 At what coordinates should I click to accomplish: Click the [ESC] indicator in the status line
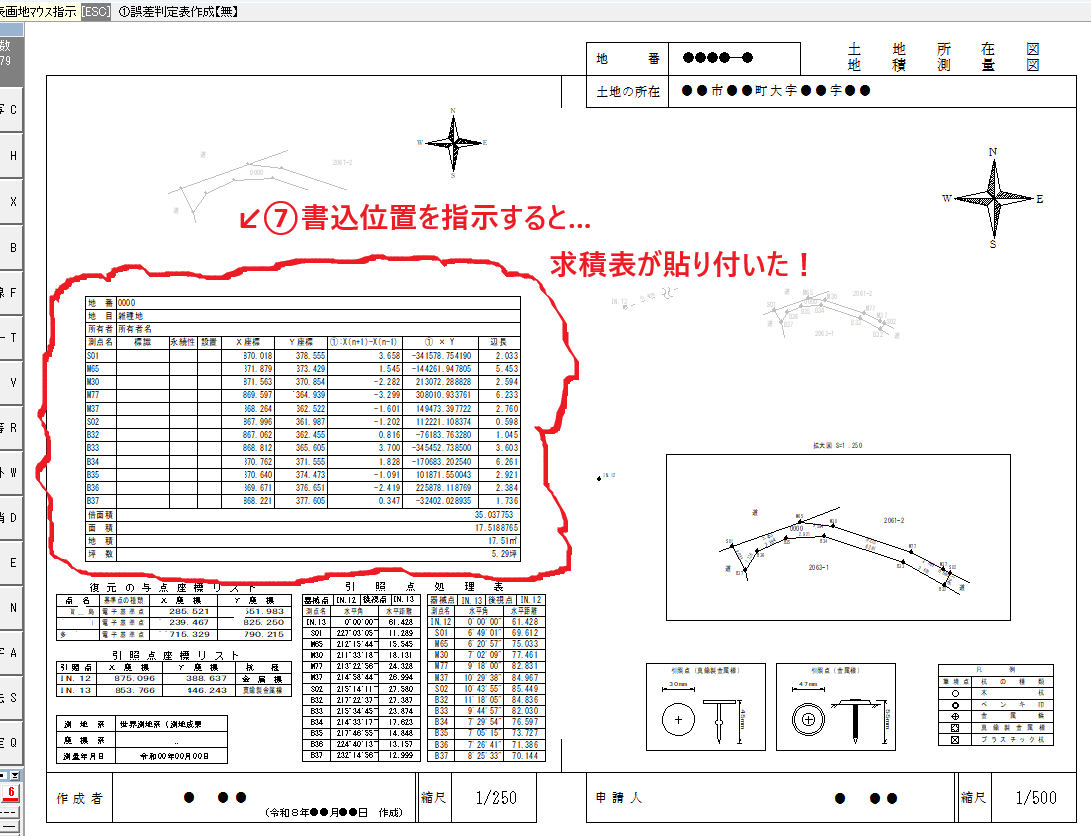95,11
